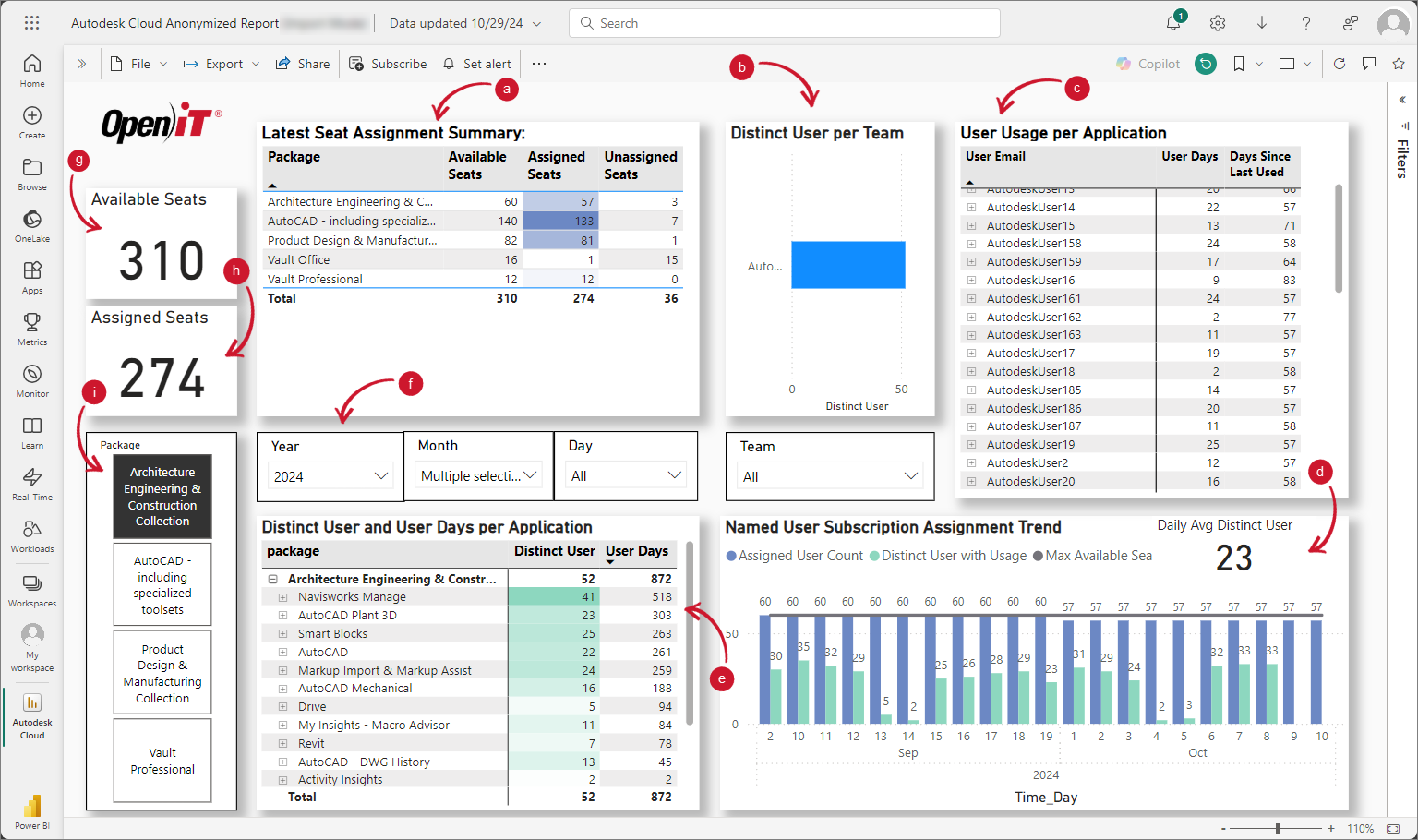Open the Team dropdown

(x=830, y=476)
